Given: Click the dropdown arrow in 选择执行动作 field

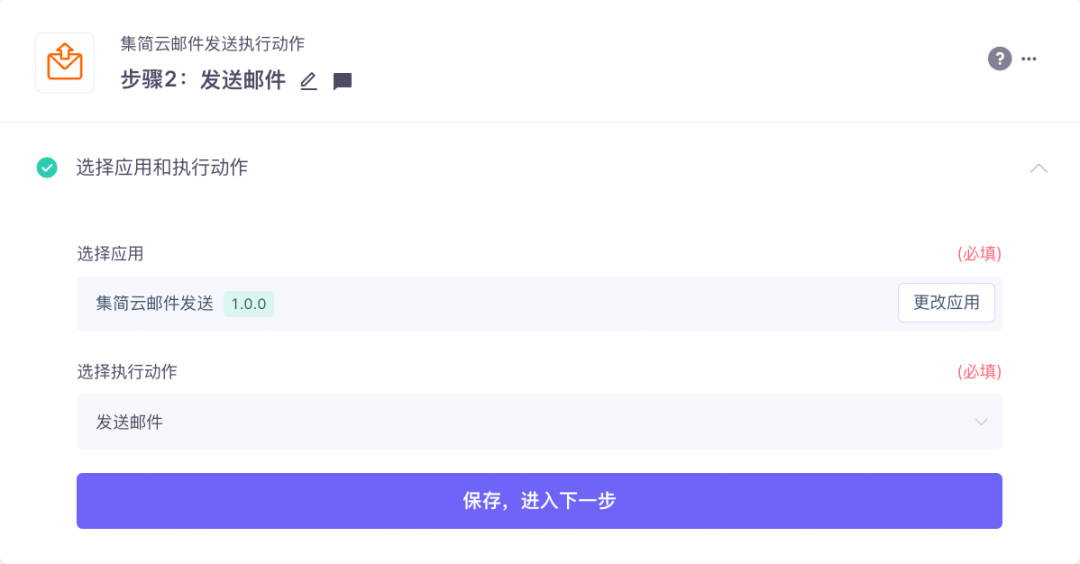Looking at the screenshot, I should pyautogui.click(x=981, y=422).
